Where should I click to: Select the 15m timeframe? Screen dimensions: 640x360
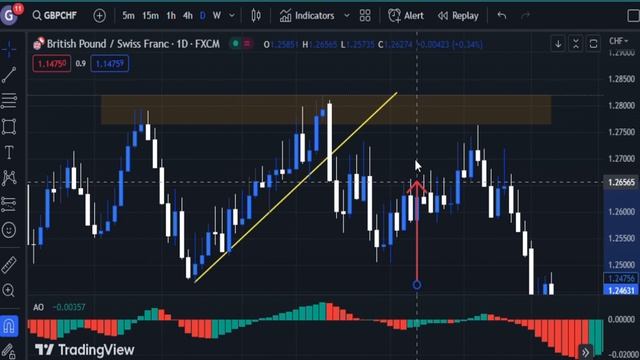[x=150, y=16]
